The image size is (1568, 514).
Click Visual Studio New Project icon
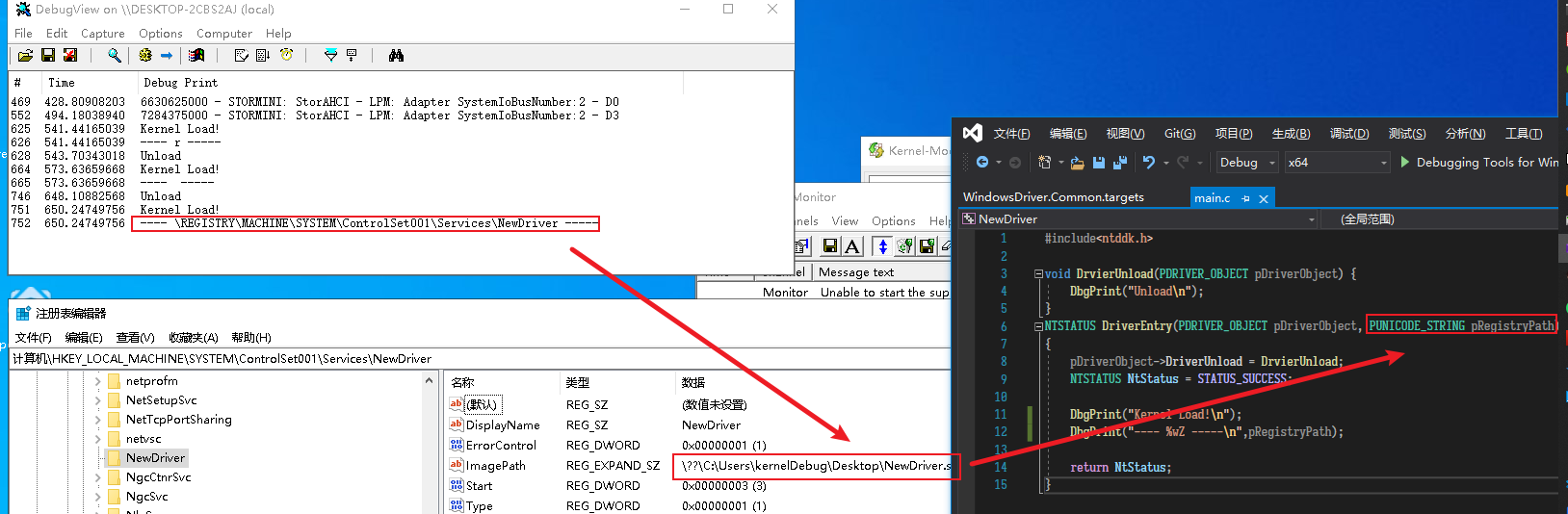tap(1044, 162)
